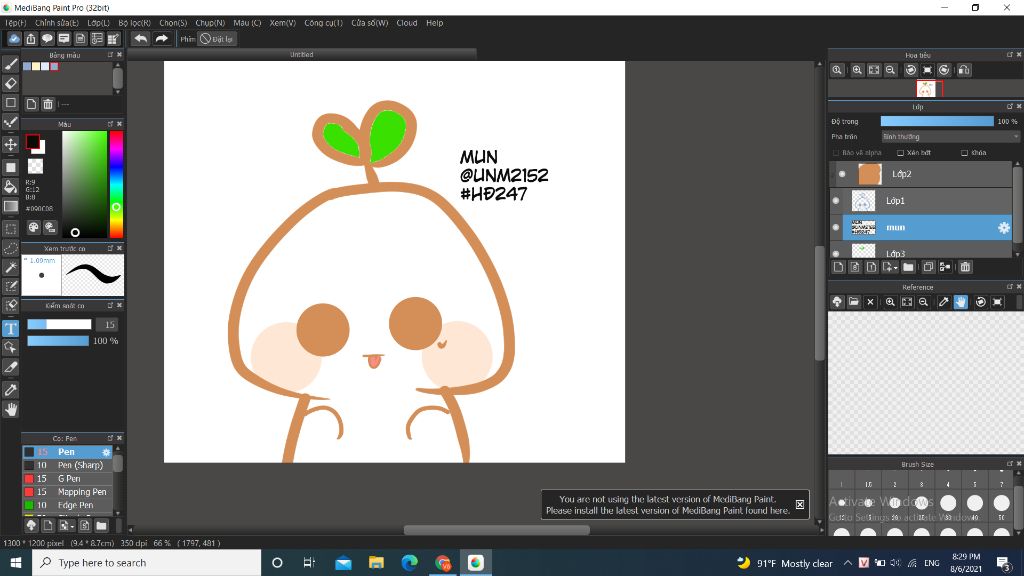1024x576 pixels.
Task: Open the Chỉnh sửa (Edit) menu
Action: pyautogui.click(x=57, y=23)
